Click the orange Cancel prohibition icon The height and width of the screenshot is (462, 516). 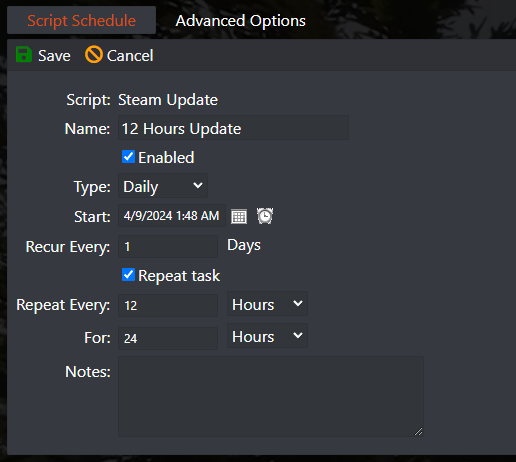pyautogui.click(x=94, y=54)
